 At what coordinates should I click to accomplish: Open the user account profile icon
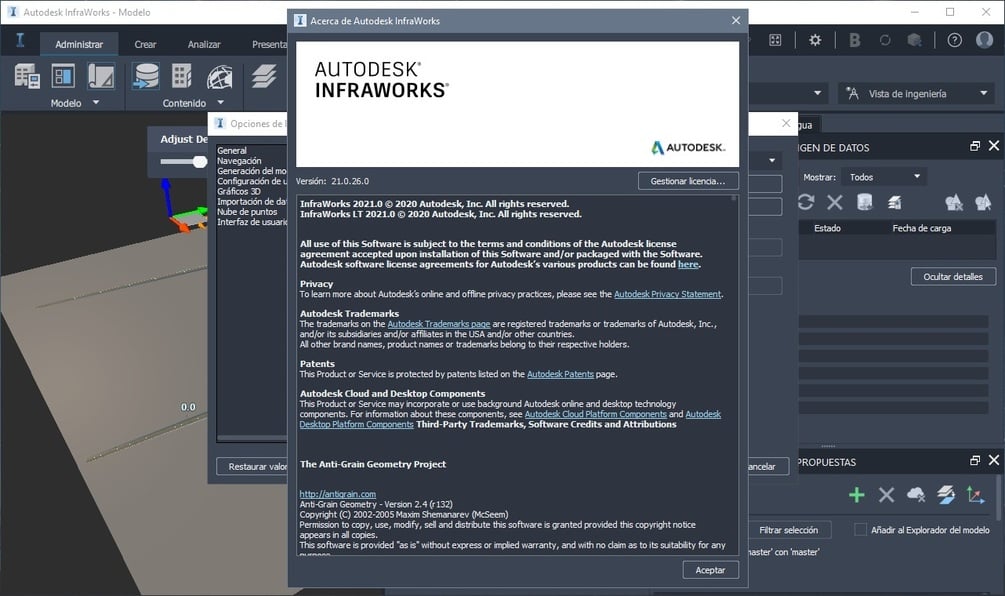(x=984, y=40)
